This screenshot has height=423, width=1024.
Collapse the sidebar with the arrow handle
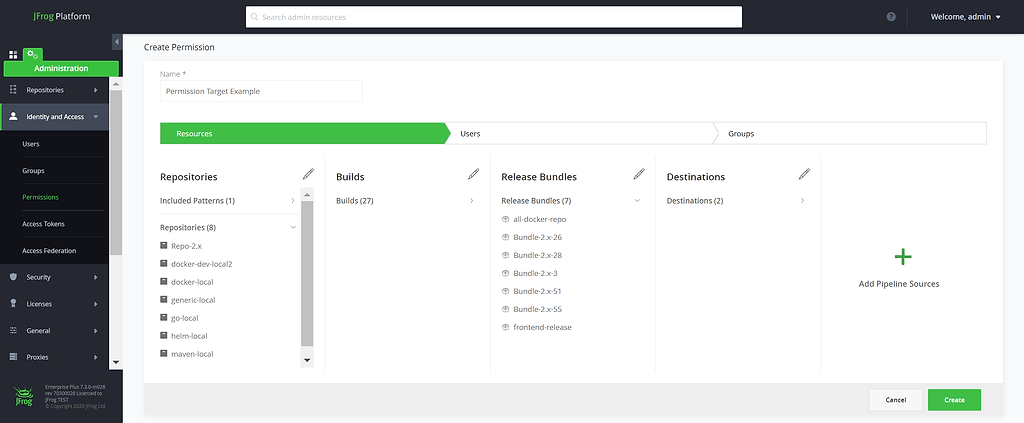pyautogui.click(x=117, y=42)
